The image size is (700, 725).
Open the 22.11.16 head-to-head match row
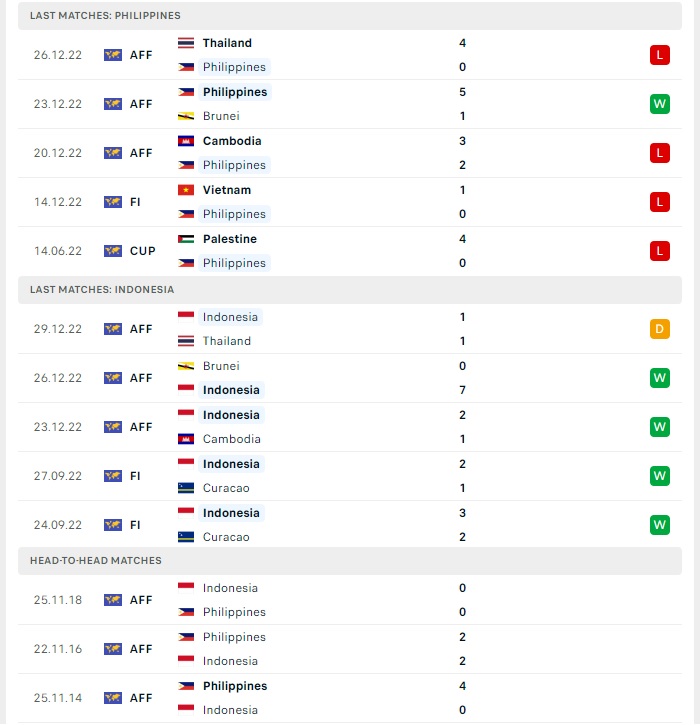coord(350,649)
